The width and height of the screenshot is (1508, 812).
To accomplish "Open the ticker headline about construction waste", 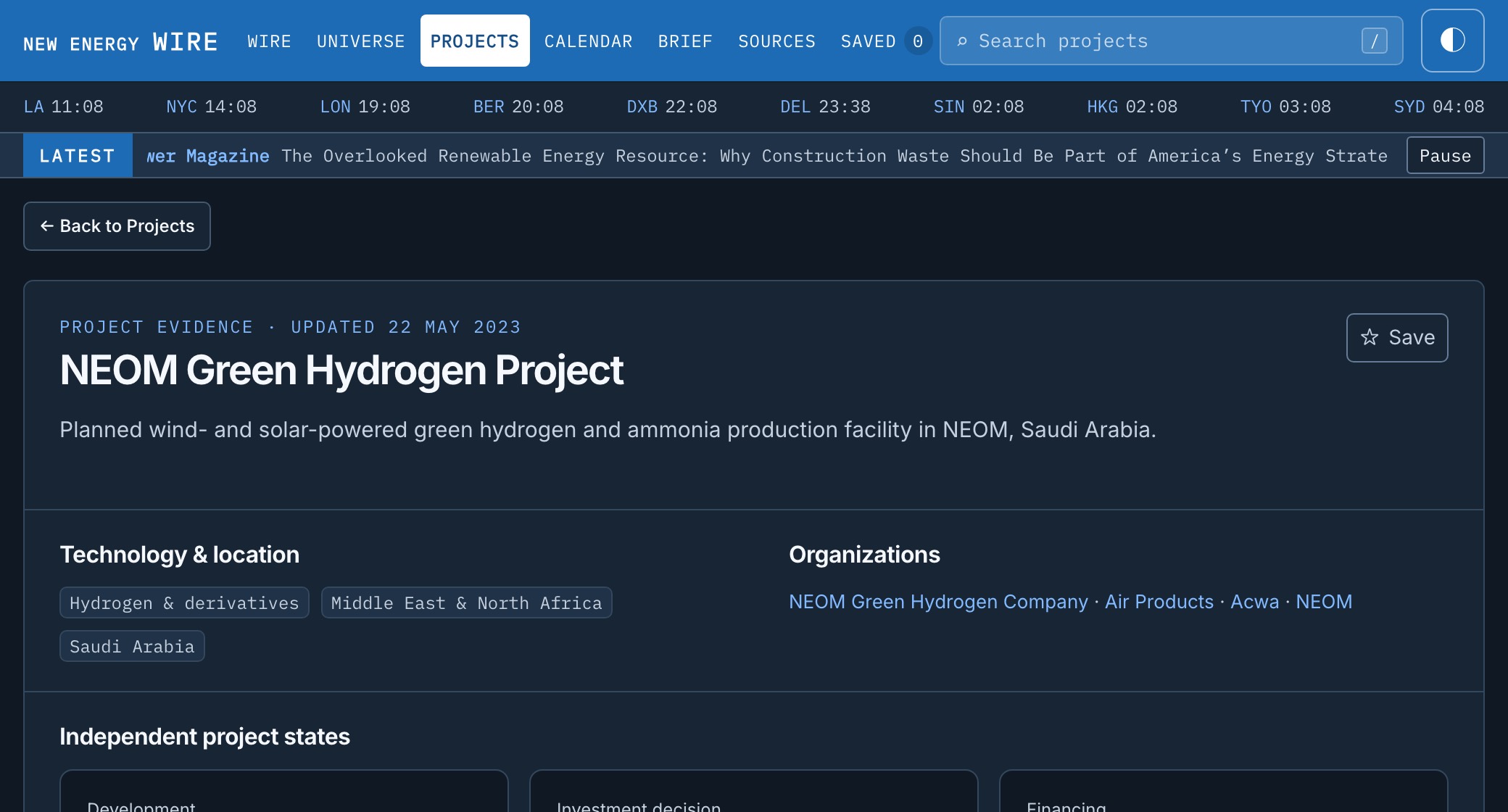I will [834, 156].
